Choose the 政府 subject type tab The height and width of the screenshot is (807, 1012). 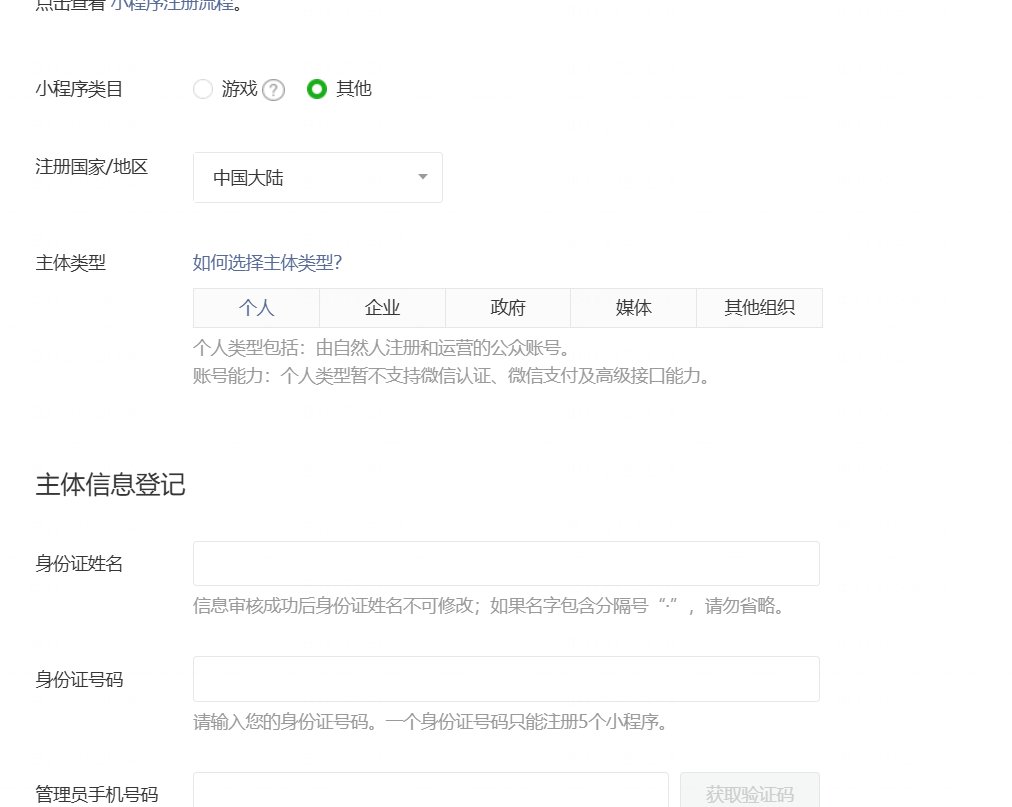click(508, 308)
